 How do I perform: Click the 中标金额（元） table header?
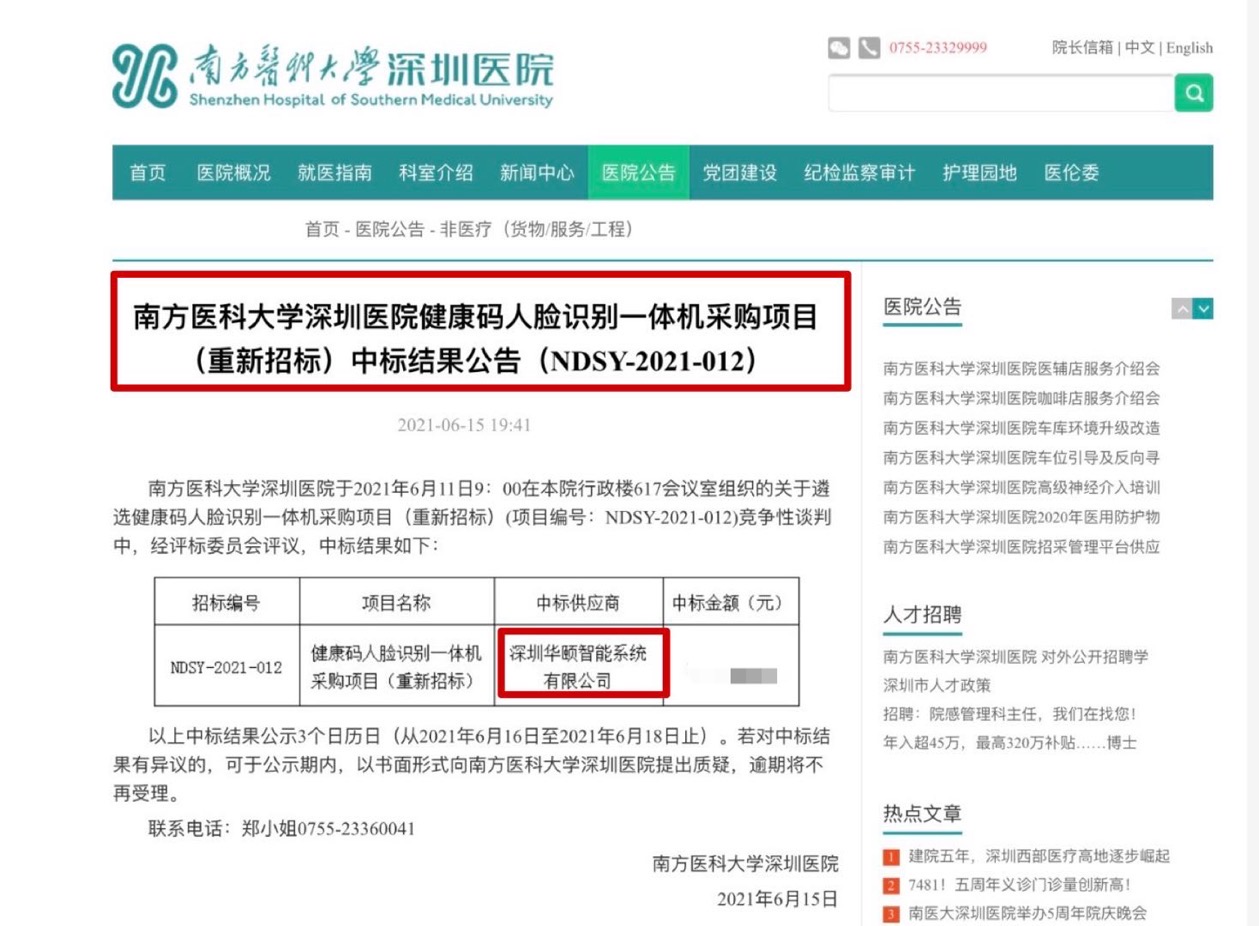[731, 603]
